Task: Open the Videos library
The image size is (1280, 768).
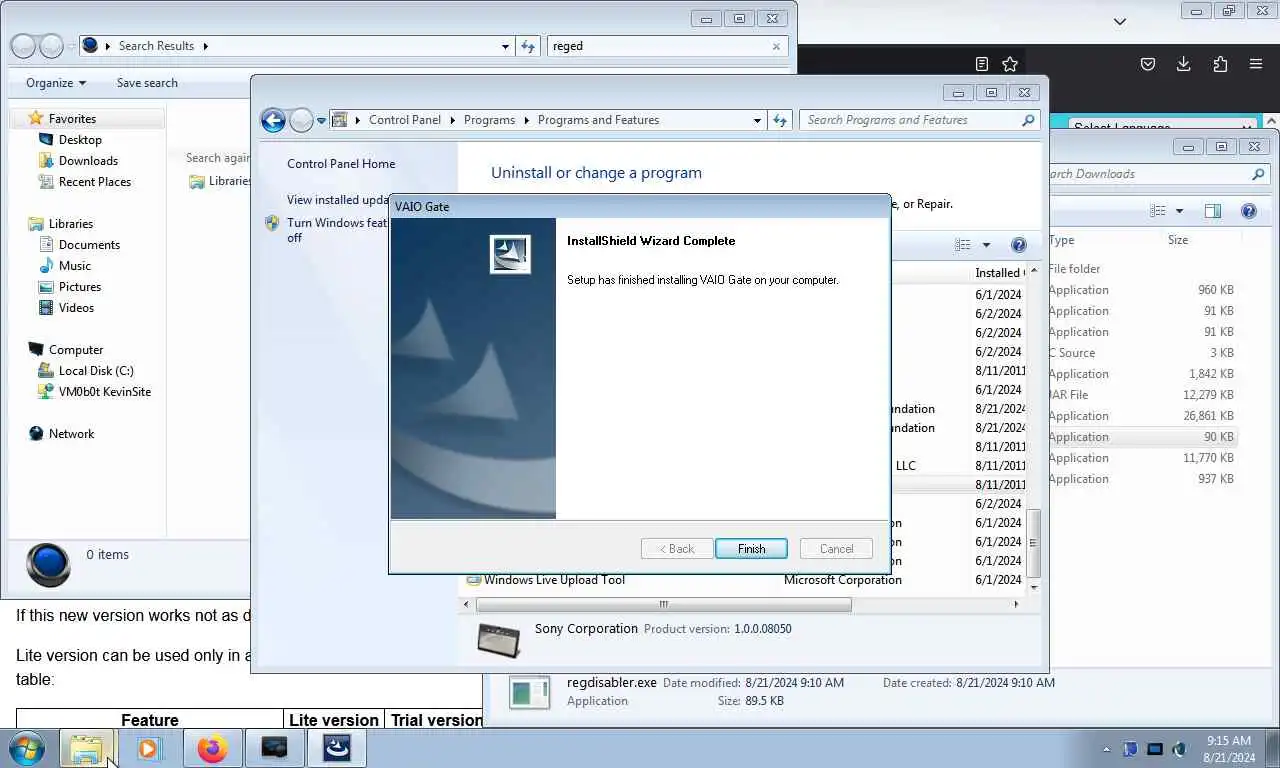Action: pyautogui.click(x=76, y=308)
